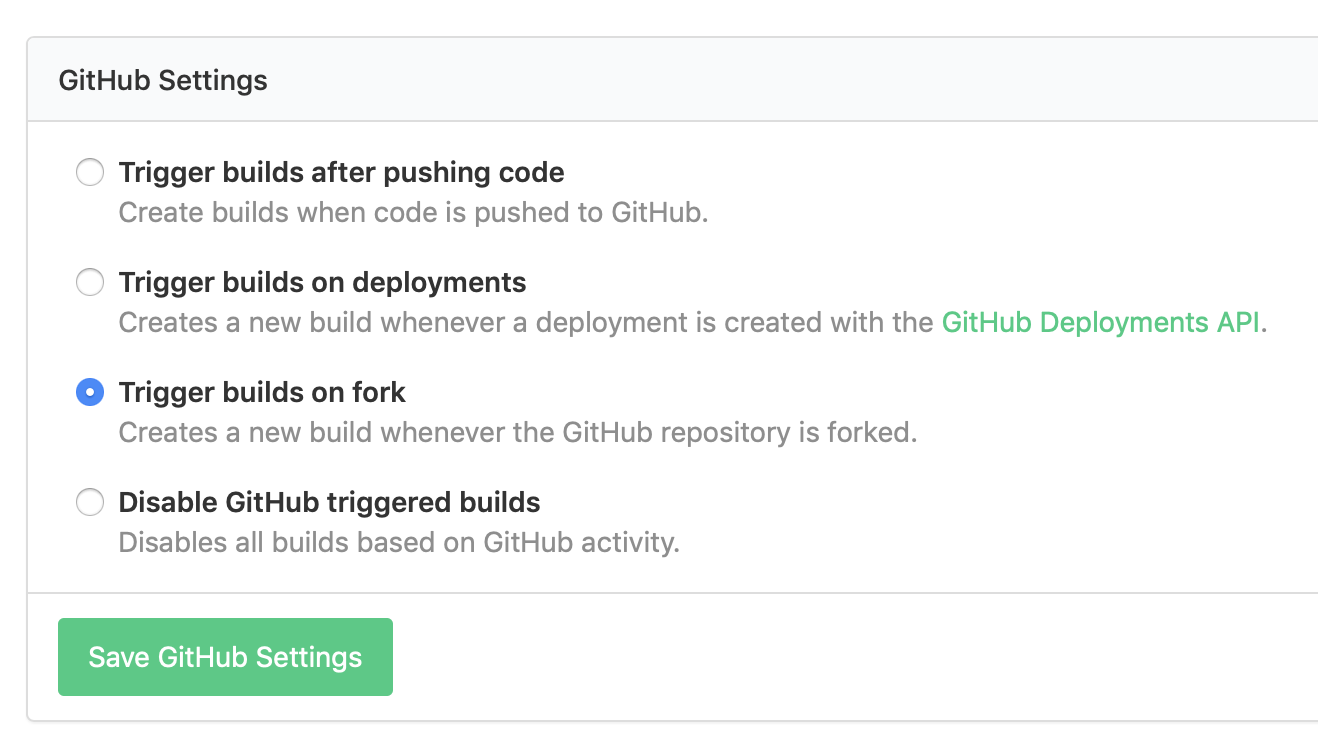Click the GitHub Settings header
The height and width of the screenshot is (756, 1318).
(x=163, y=80)
